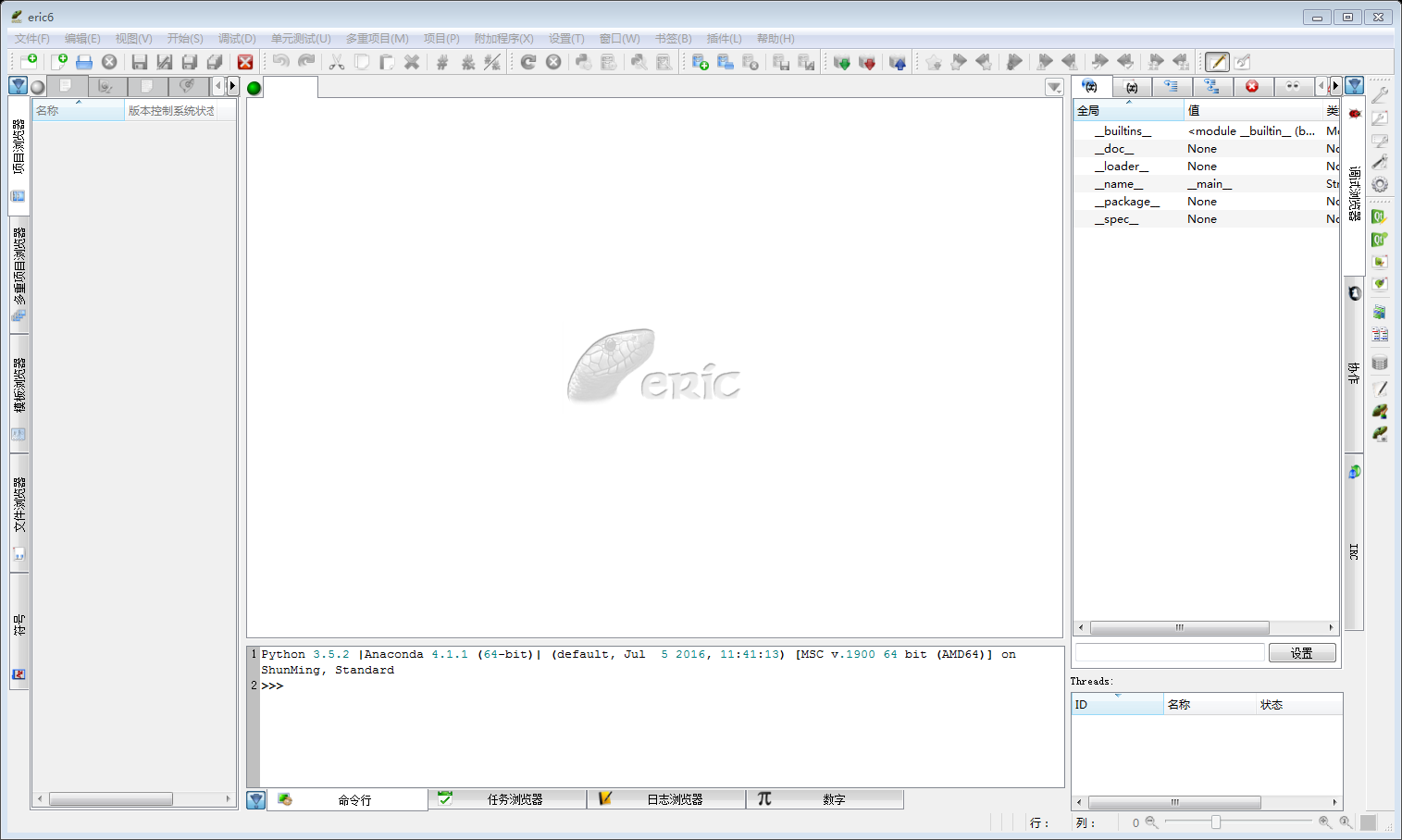
Task: Click the variable filter input field
Action: click(x=1170, y=653)
